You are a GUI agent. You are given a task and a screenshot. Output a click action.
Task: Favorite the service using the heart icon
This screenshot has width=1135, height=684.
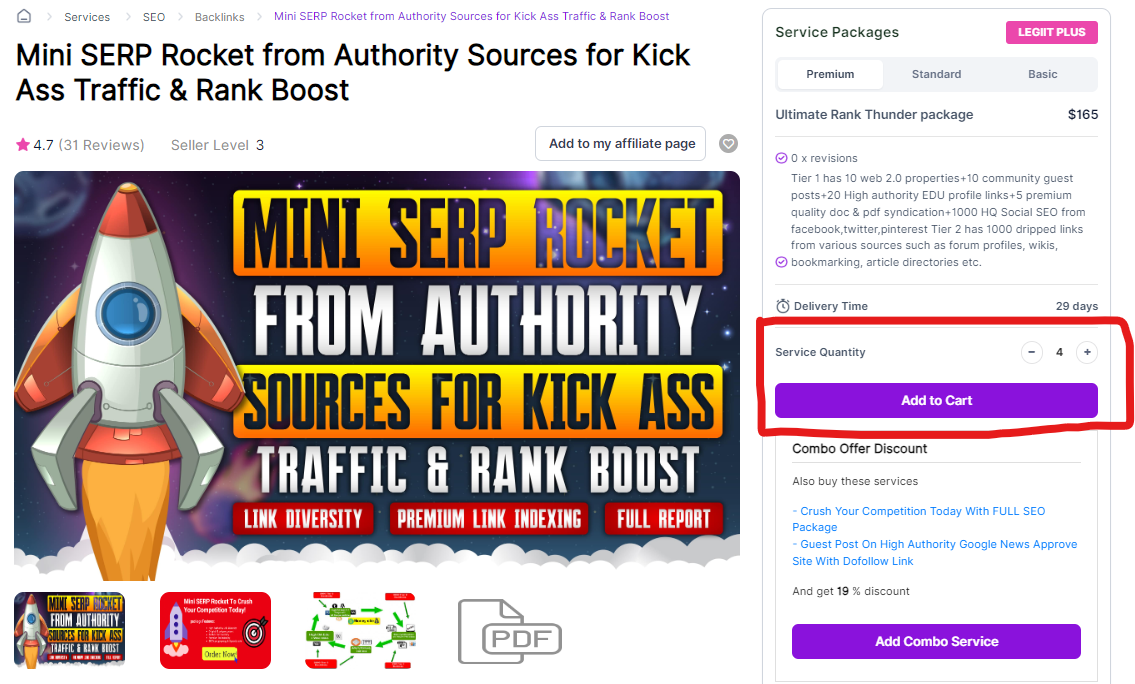728,143
